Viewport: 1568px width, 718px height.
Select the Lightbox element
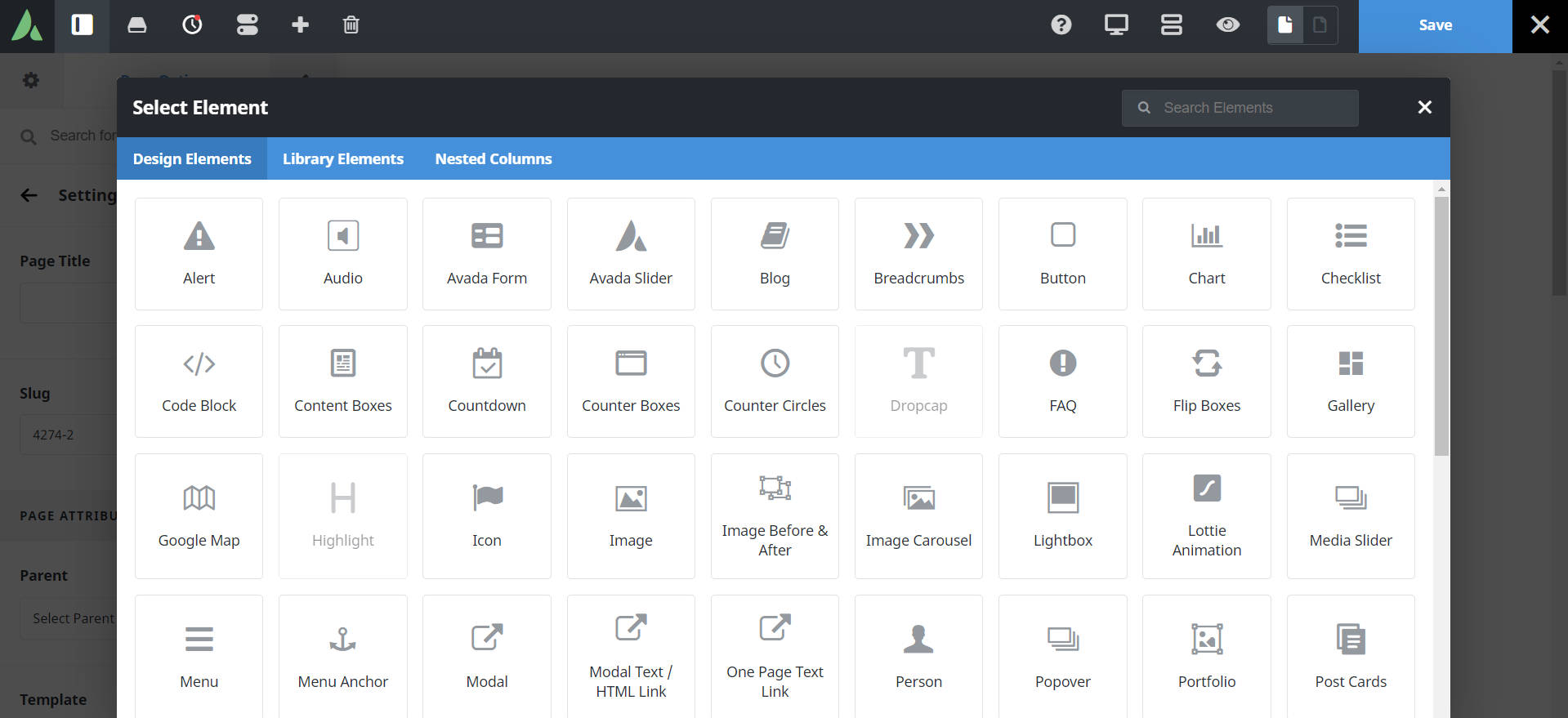point(1063,516)
